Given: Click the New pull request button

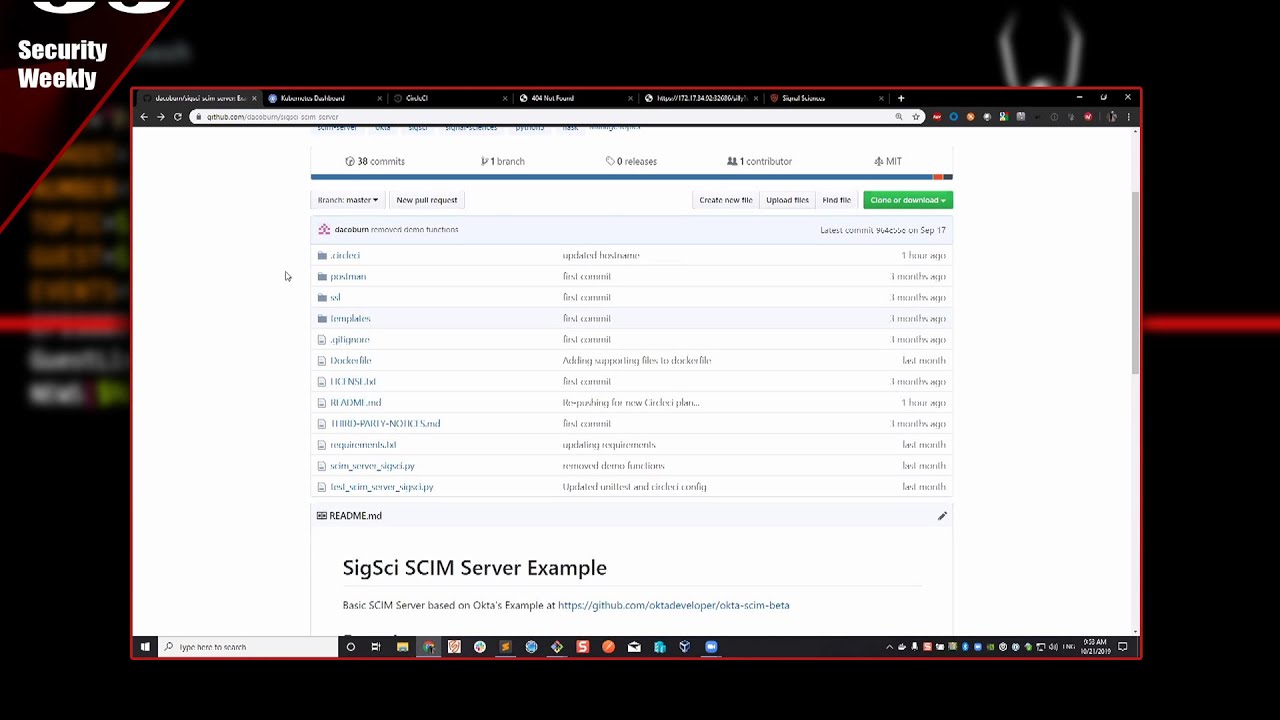Looking at the screenshot, I should point(427,200).
